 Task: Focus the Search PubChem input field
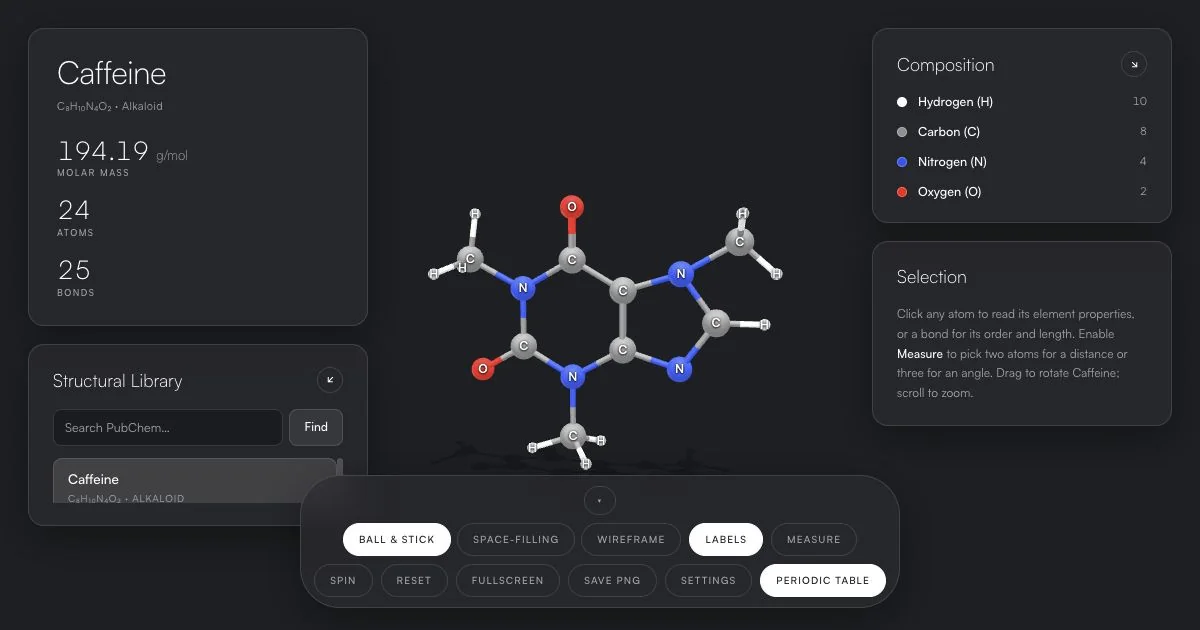(168, 427)
